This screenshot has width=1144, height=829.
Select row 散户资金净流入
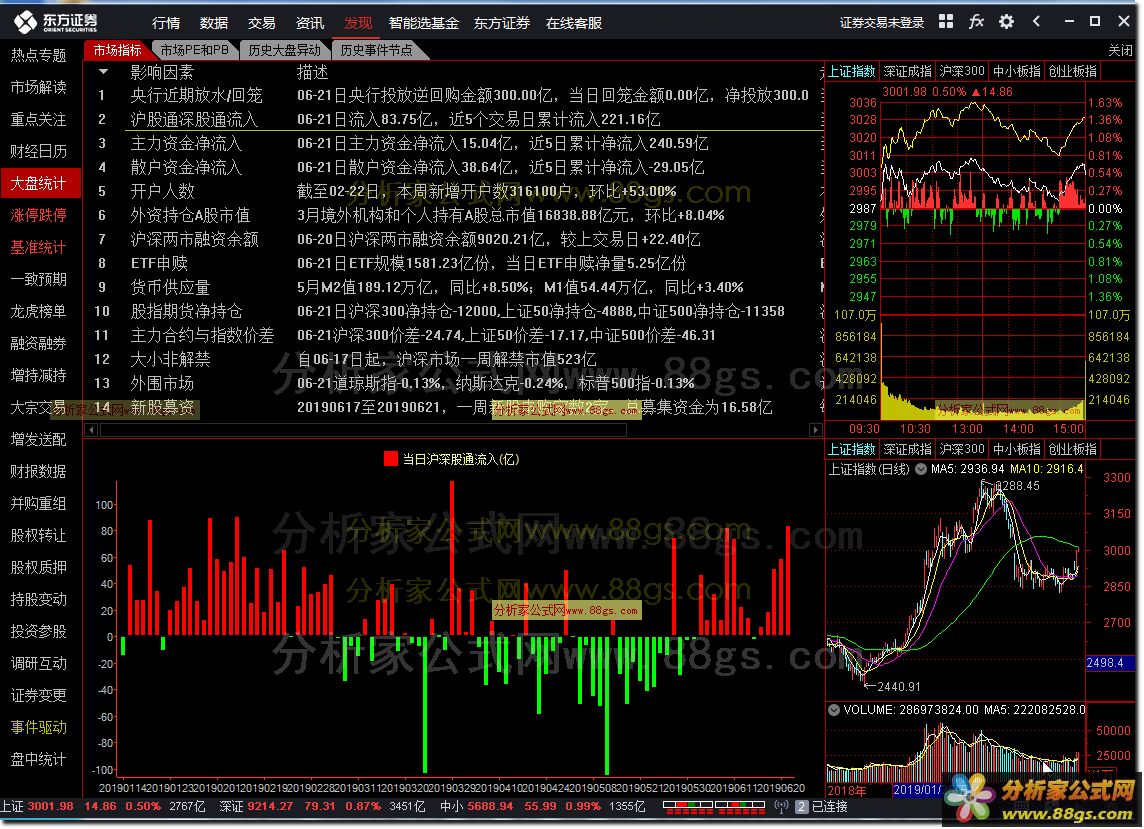454,168
